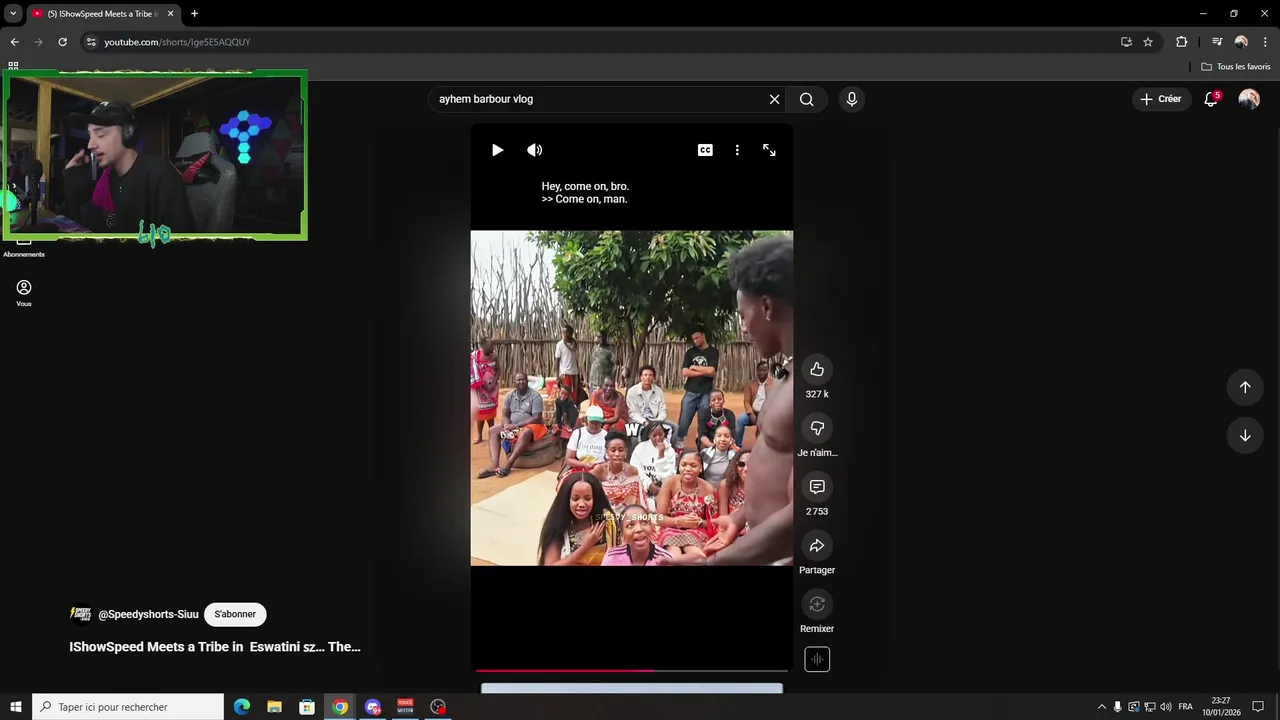Reload the YouTube page

[x=62, y=42]
